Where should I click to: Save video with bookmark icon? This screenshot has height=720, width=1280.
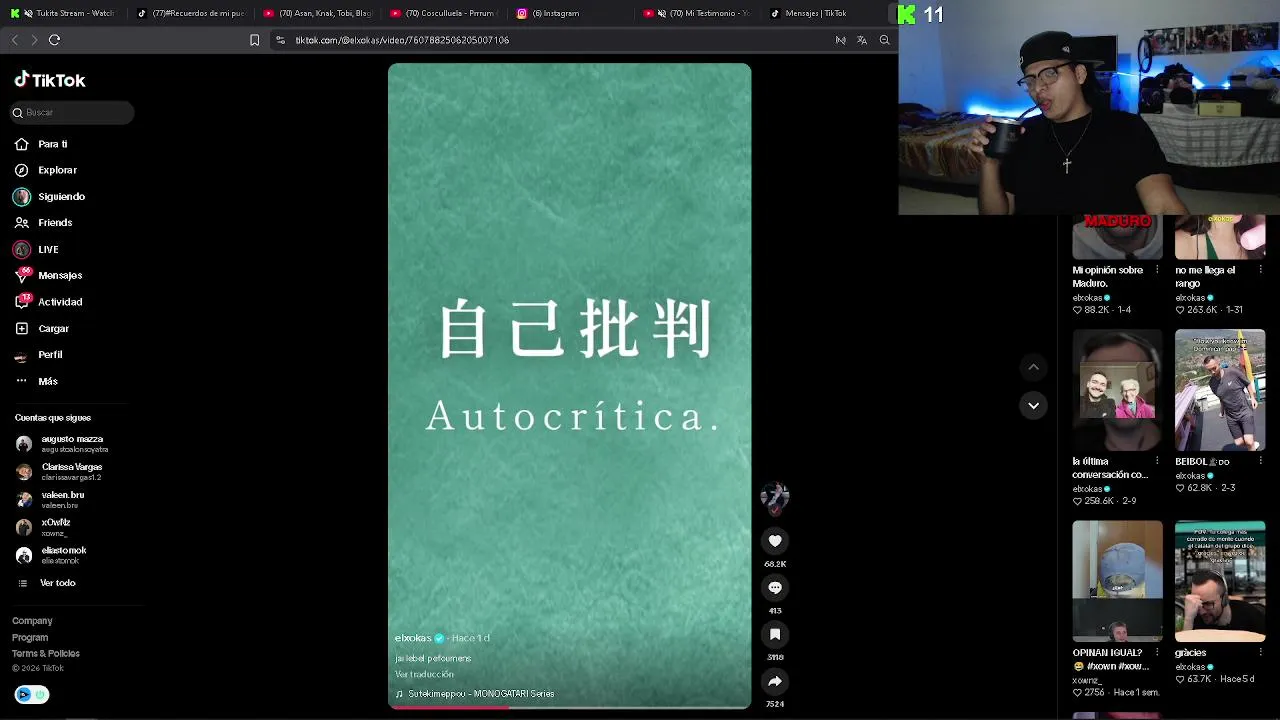pos(775,635)
